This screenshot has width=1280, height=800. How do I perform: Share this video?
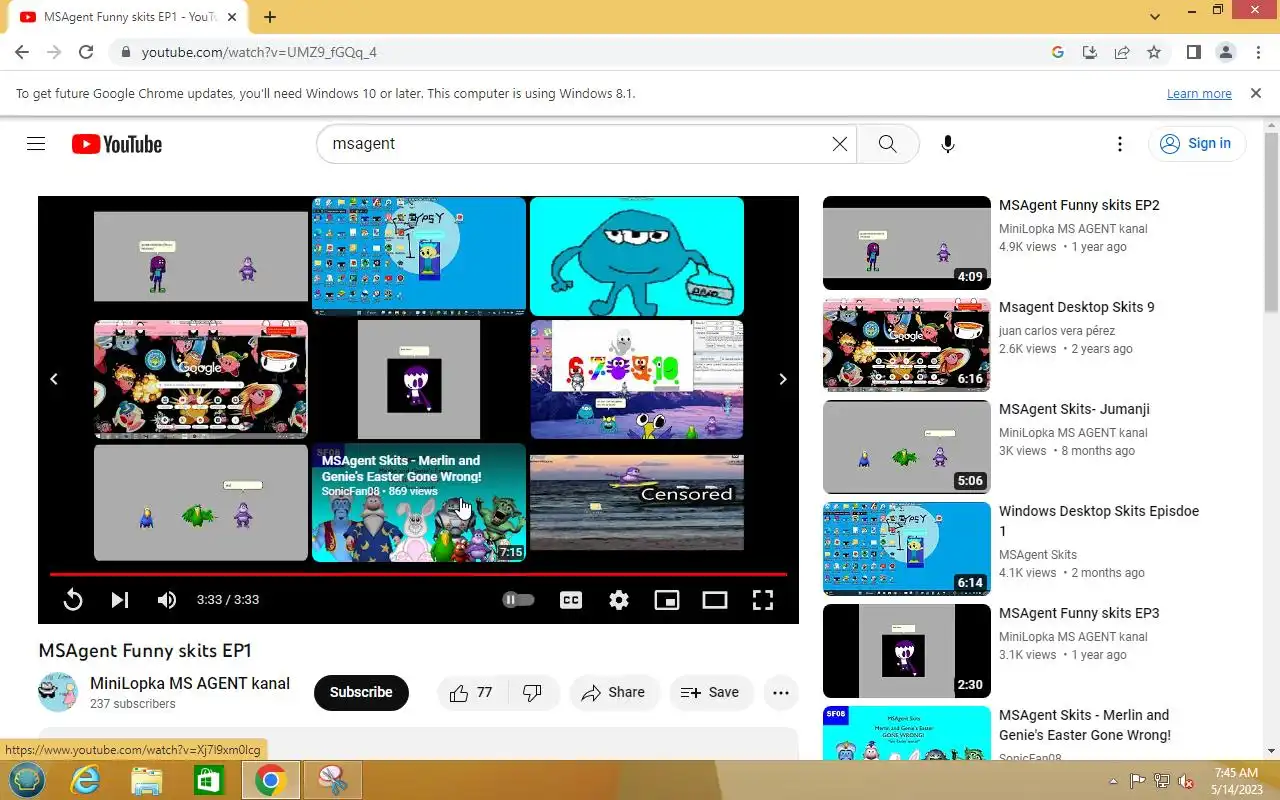coord(613,692)
